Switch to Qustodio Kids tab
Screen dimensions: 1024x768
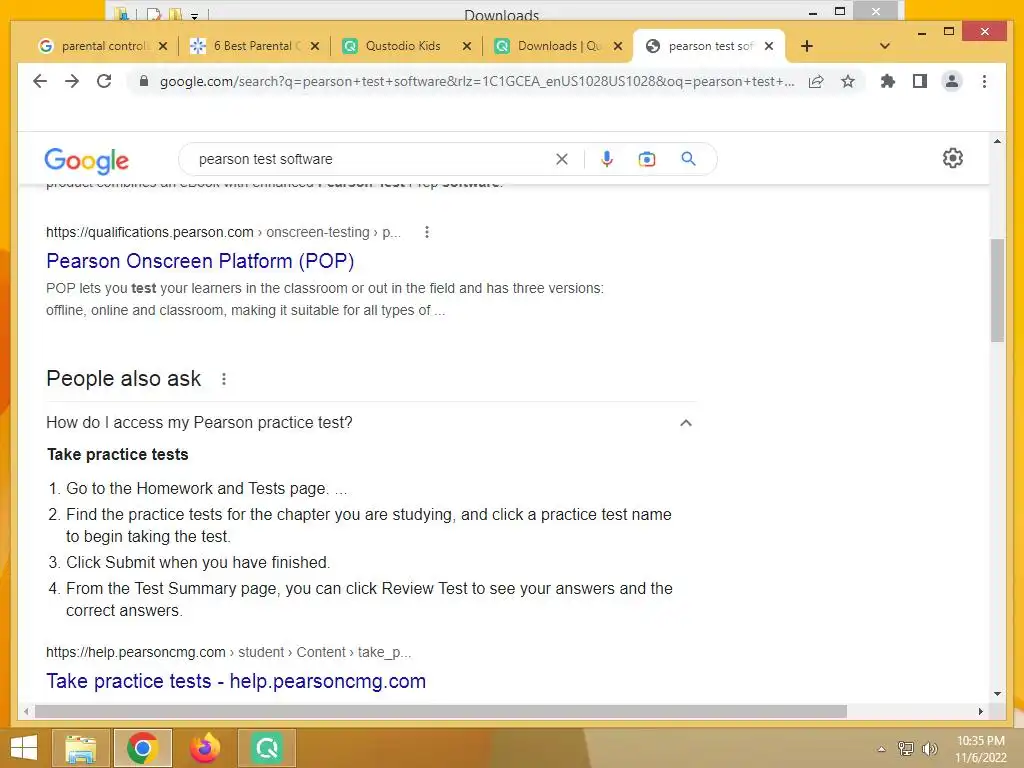click(403, 46)
